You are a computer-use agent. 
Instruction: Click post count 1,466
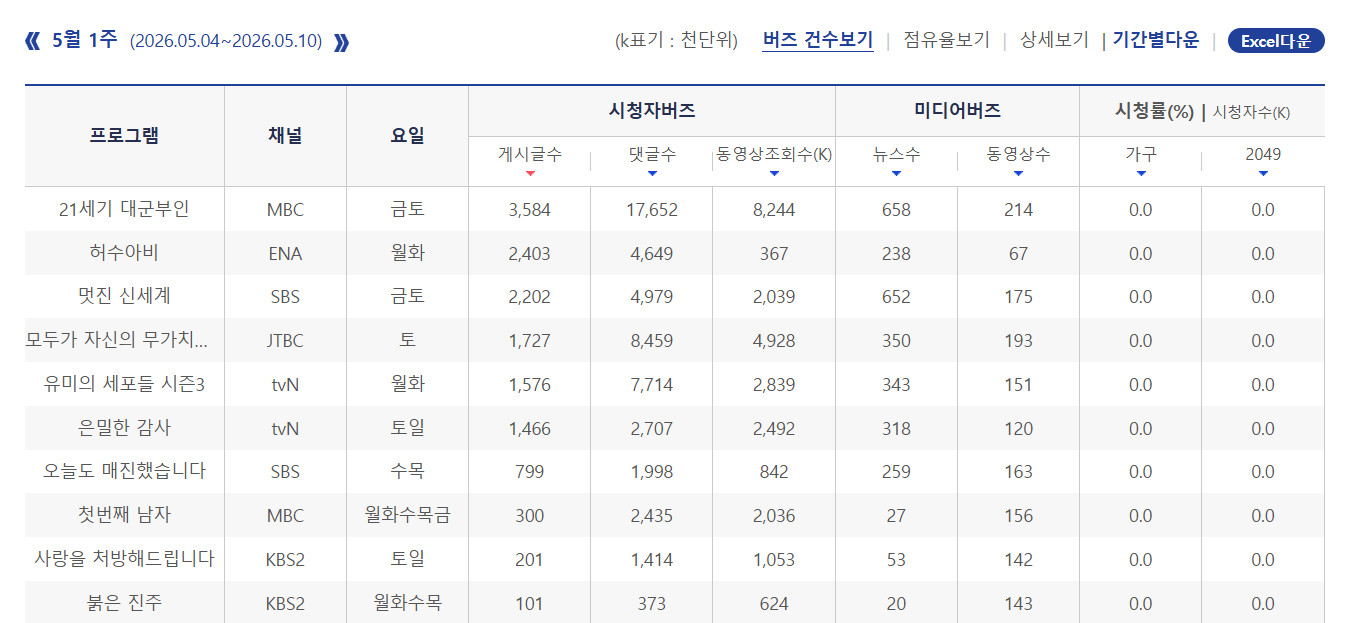point(530,429)
